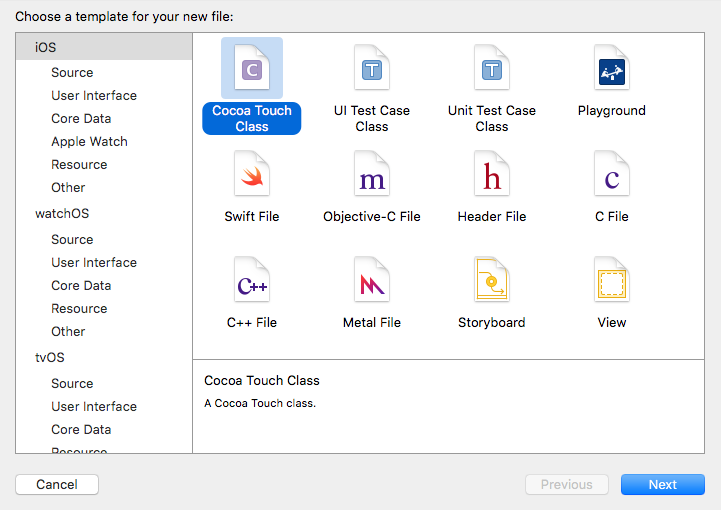Click the Next button

click(662, 484)
